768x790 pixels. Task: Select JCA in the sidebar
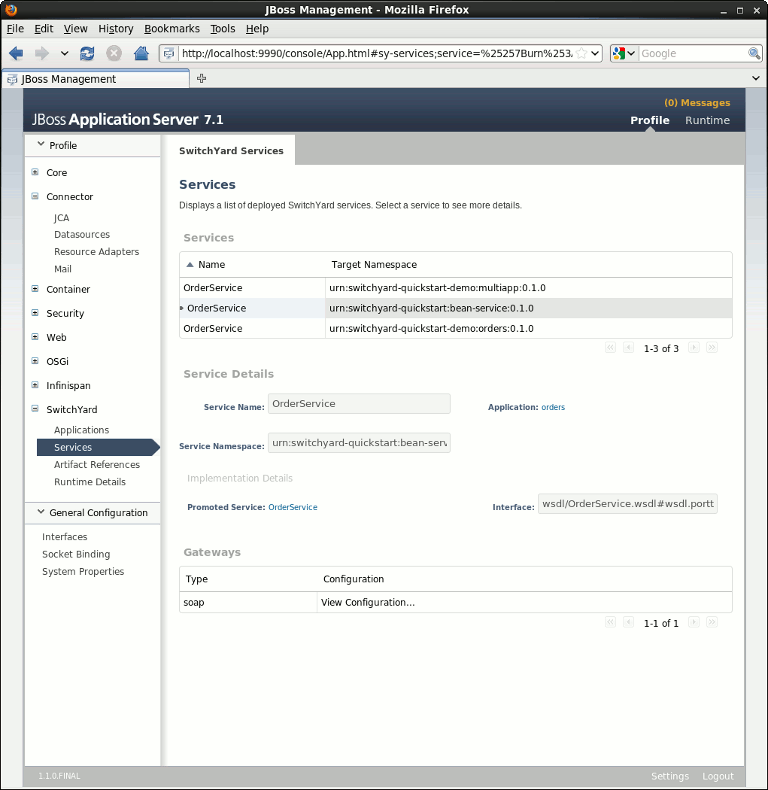tap(61, 218)
